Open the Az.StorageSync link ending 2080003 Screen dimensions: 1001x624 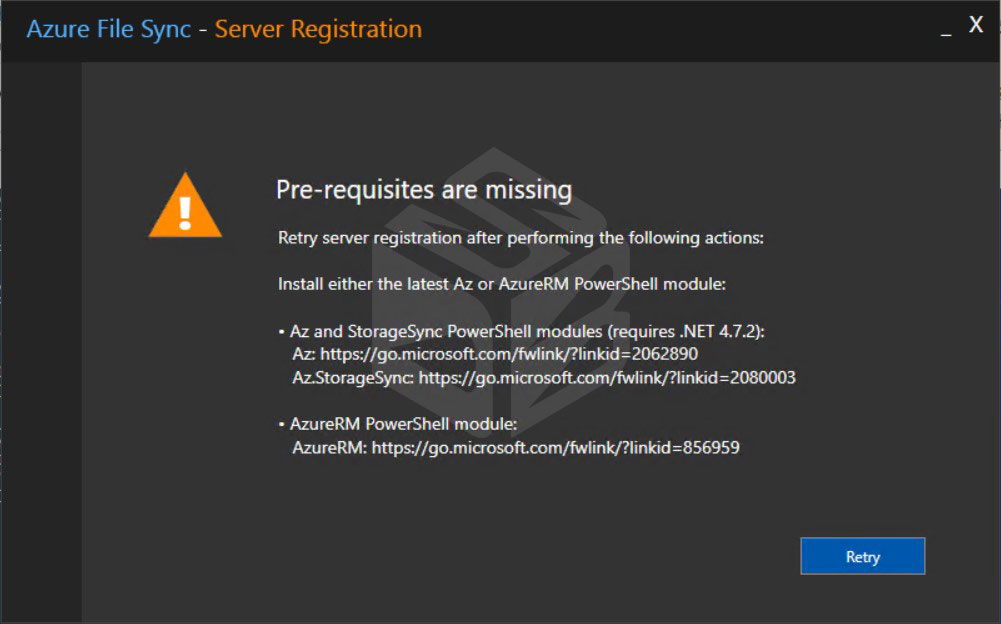click(x=607, y=377)
